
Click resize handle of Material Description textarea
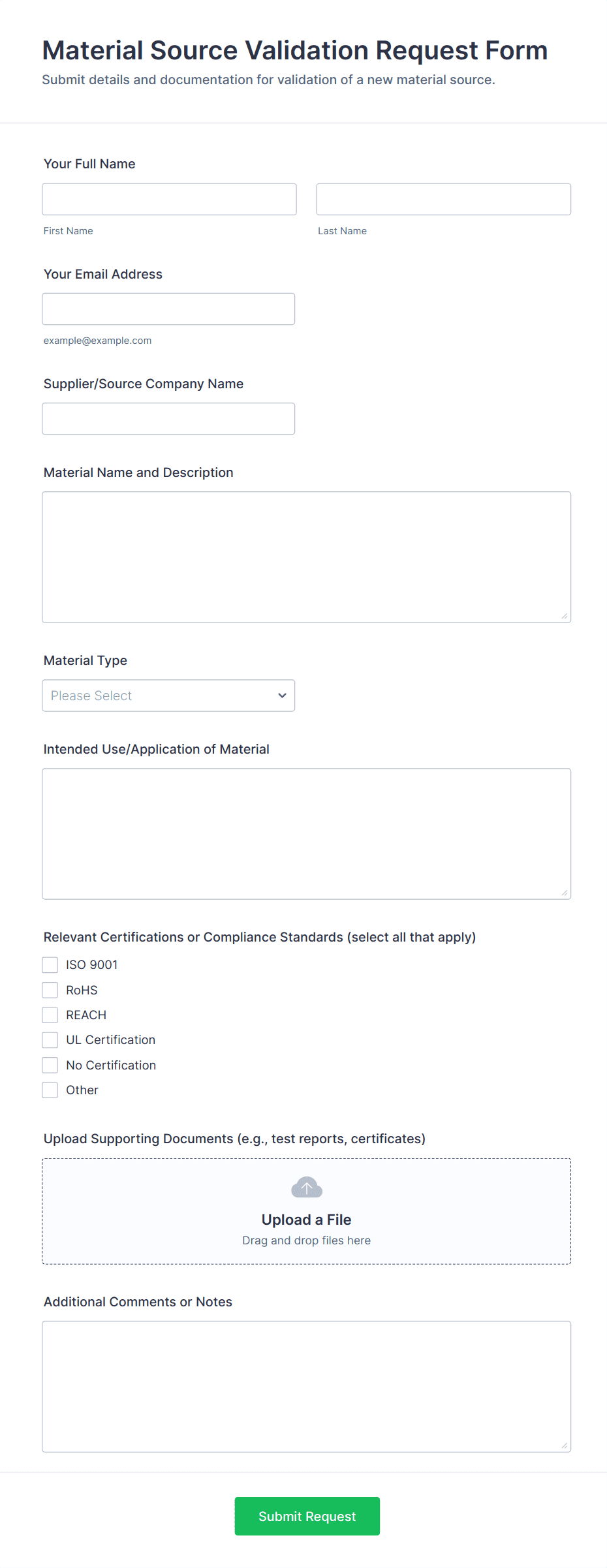tap(565, 616)
